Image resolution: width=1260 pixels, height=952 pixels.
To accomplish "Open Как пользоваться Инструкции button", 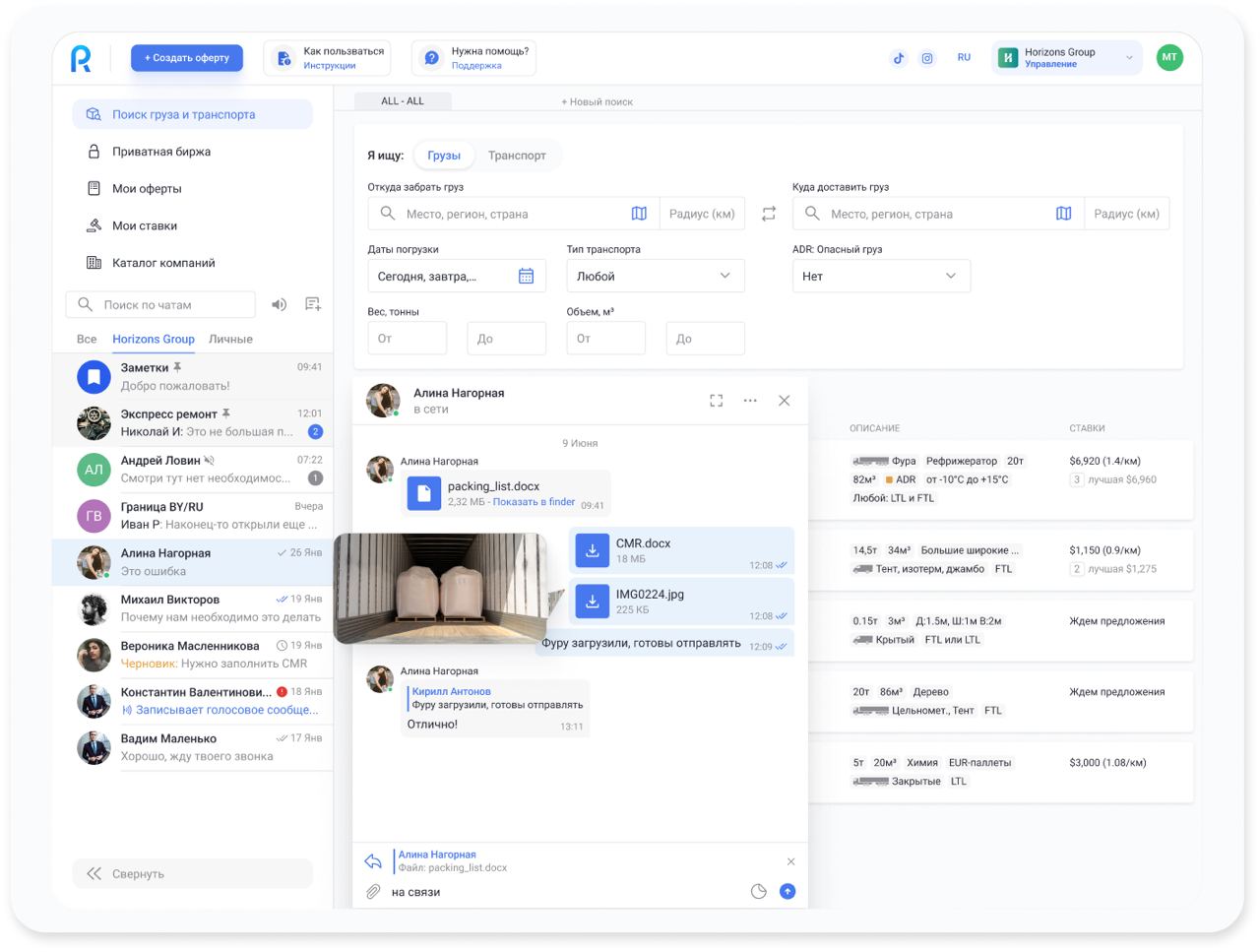I will [328, 58].
